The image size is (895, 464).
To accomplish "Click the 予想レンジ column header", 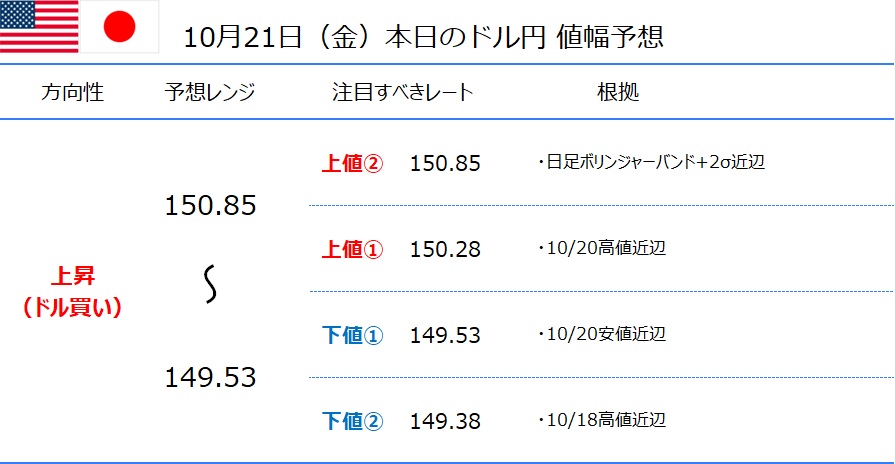I will [x=210, y=92].
